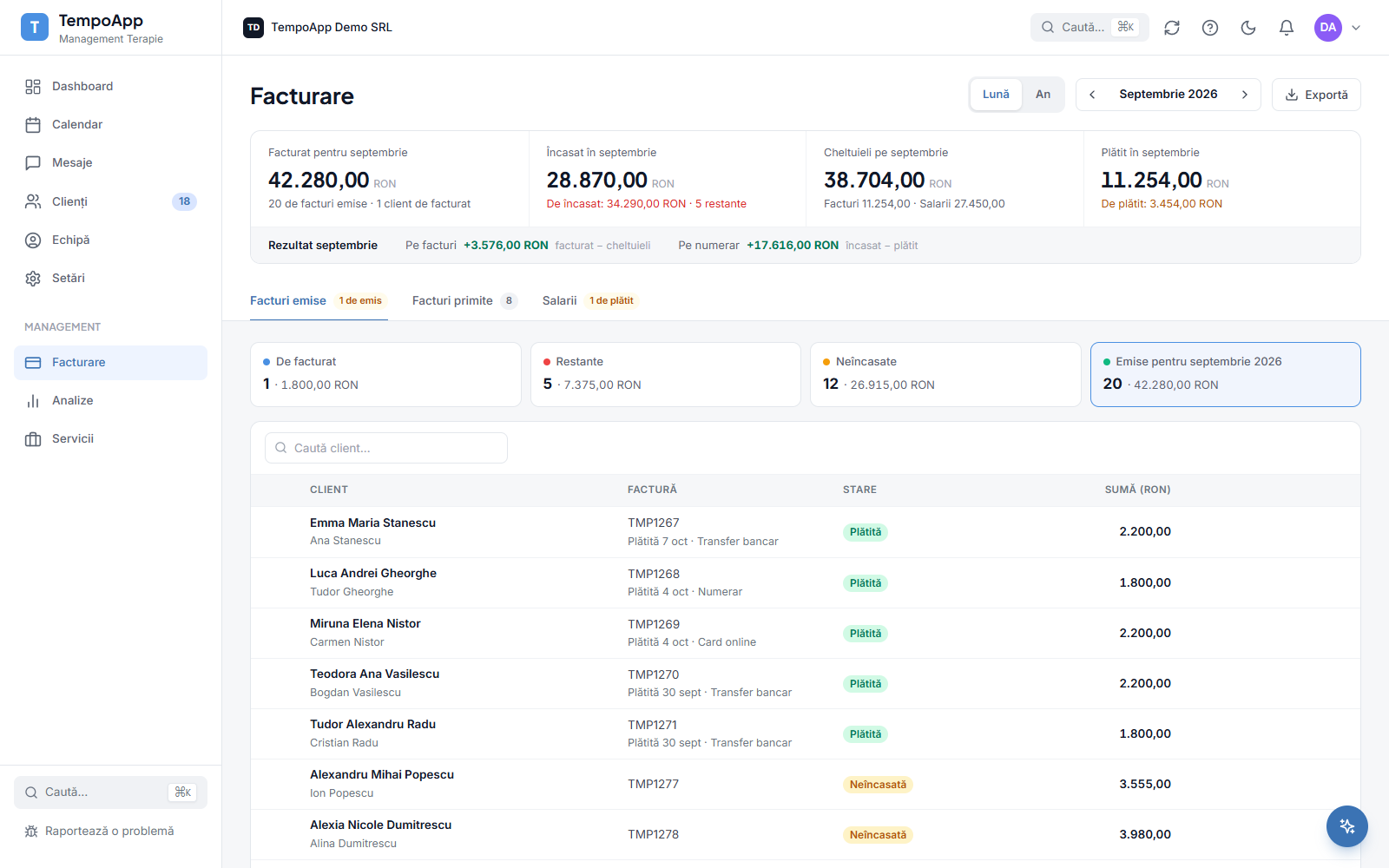The image size is (1389, 868).
Task: Click the Exportă button
Action: pyautogui.click(x=1316, y=95)
